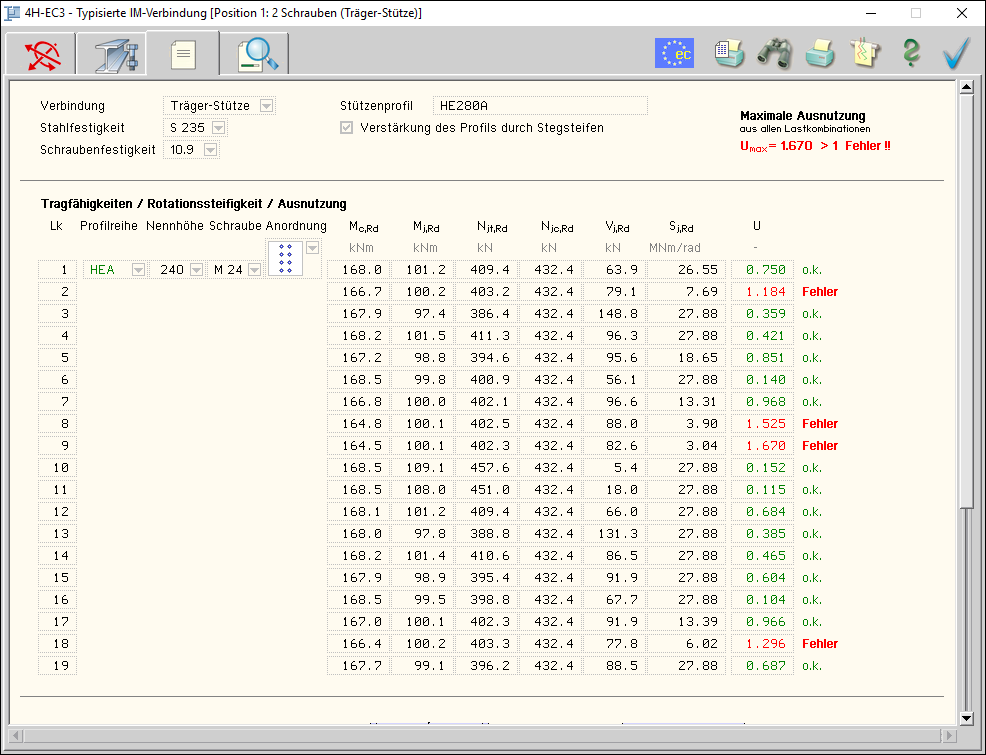
Task: Click the Eurocode EU flag icon
Action: pos(674,53)
